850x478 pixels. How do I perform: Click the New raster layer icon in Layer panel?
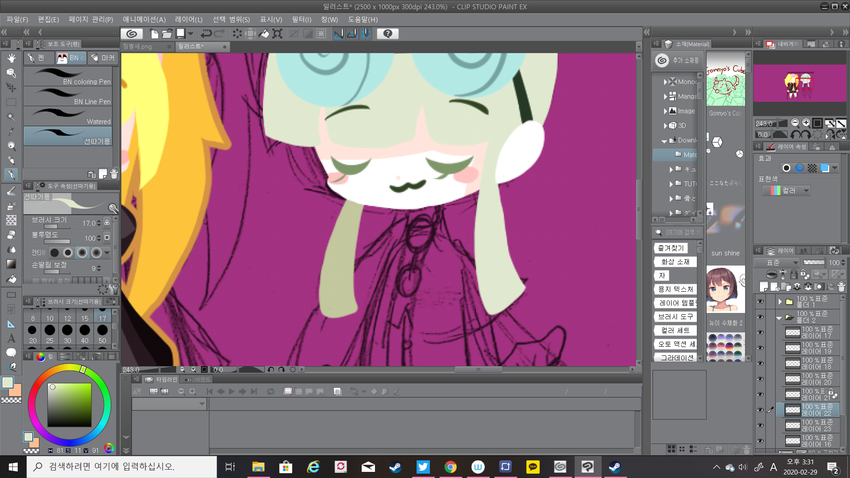[x=765, y=287]
